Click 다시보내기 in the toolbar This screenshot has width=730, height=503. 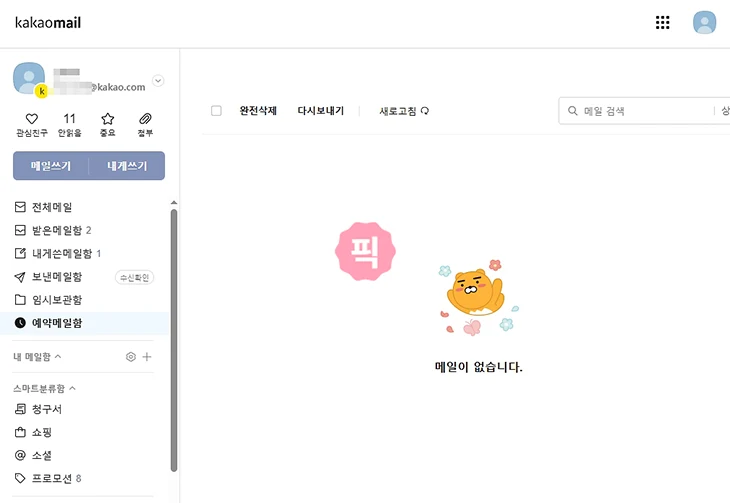tap(321, 111)
